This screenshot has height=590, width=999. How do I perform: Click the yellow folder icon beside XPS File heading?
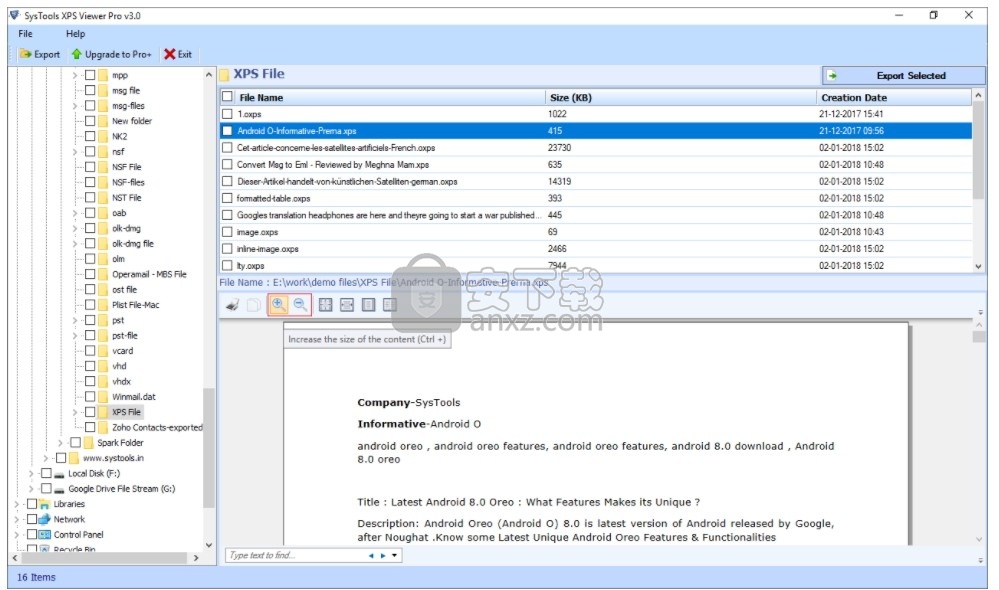point(224,75)
